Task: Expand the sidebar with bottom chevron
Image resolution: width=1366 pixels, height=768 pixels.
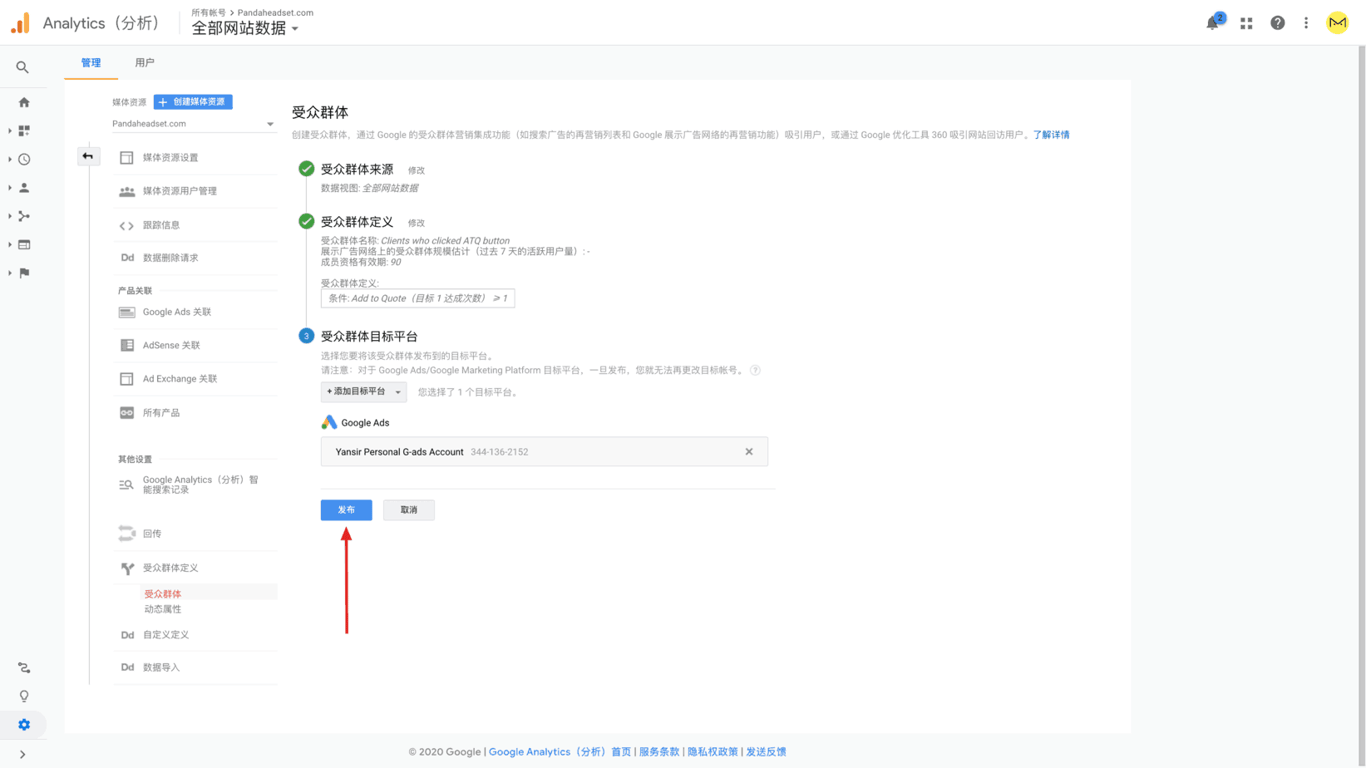Action: pos(22,755)
